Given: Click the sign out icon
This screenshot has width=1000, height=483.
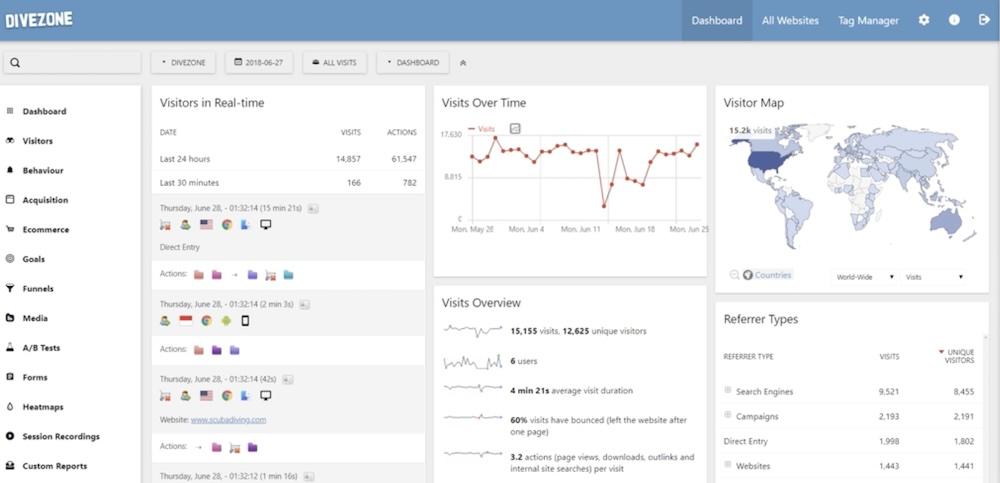Looking at the screenshot, I should pyautogui.click(x=983, y=20).
